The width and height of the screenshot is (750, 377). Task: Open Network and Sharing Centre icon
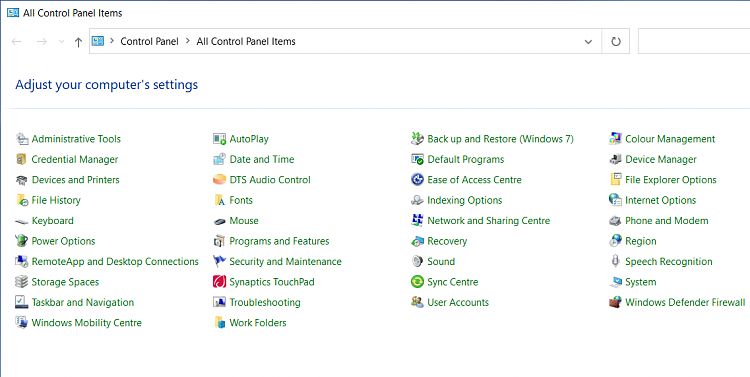pyautogui.click(x=418, y=221)
